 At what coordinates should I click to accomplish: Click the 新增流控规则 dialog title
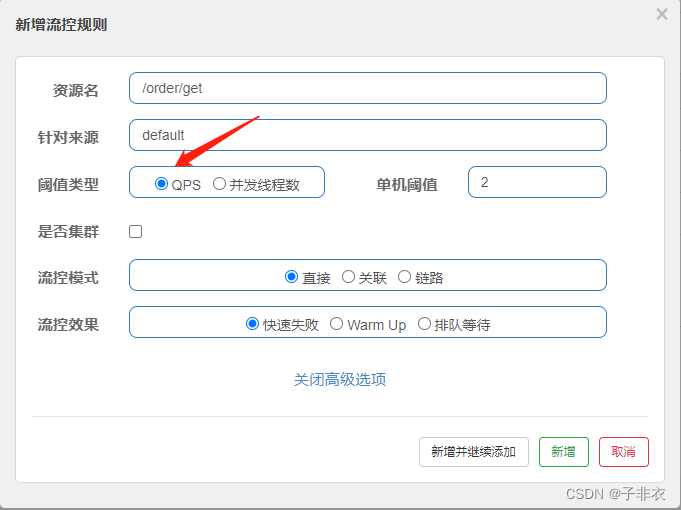[x=61, y=25]
